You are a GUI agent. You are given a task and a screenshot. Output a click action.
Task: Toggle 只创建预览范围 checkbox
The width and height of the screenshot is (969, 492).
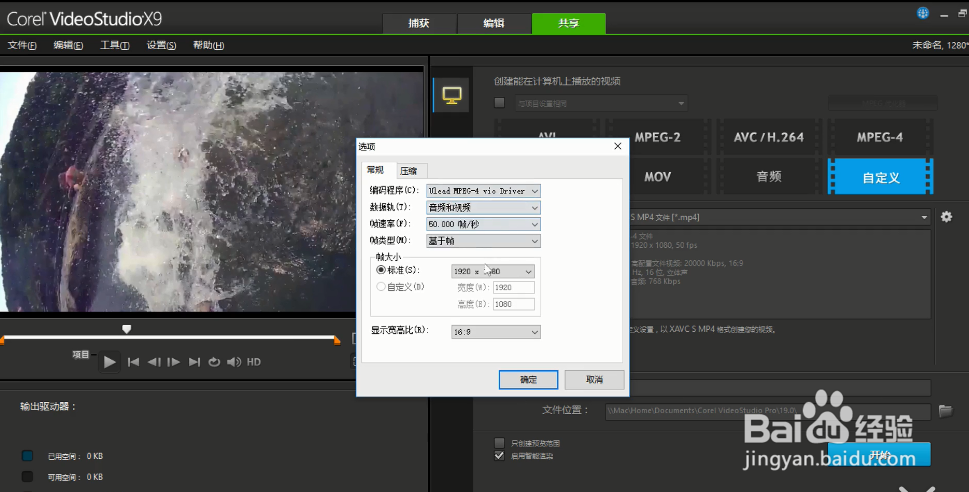click(x=499, y=443)
